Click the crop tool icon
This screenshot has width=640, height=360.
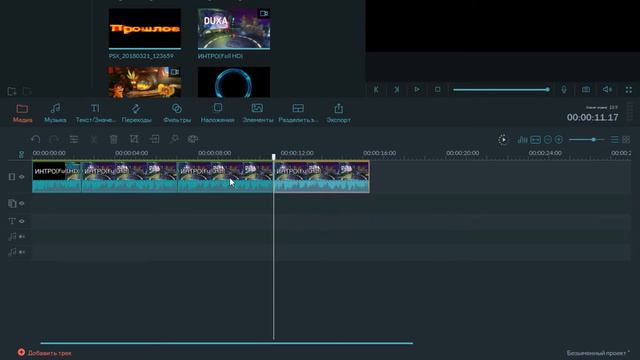(134, 139)
